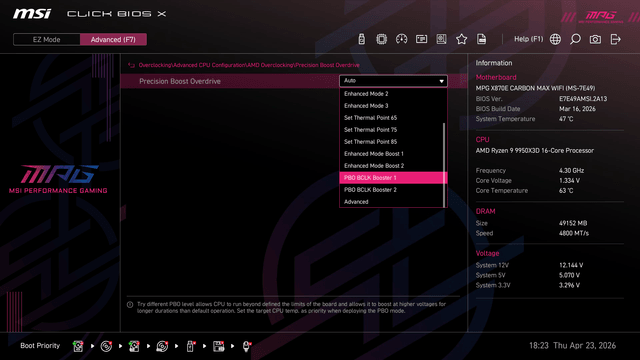Image resolution: width=640 pixels, height=360 pixels.
Task: Click the dropdown list scrollbar
Action: [444, 165]
